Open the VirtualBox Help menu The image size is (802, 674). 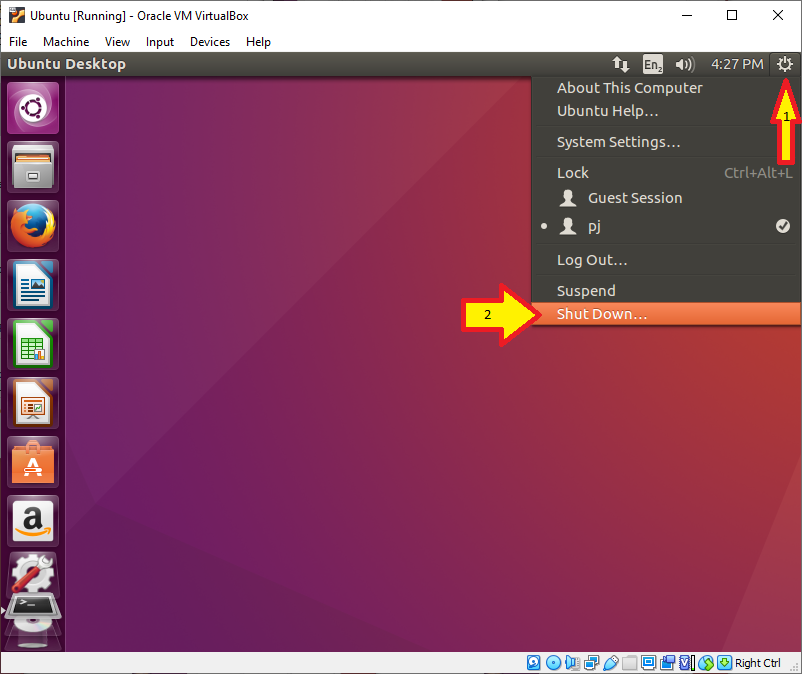[x=258, y=42]
